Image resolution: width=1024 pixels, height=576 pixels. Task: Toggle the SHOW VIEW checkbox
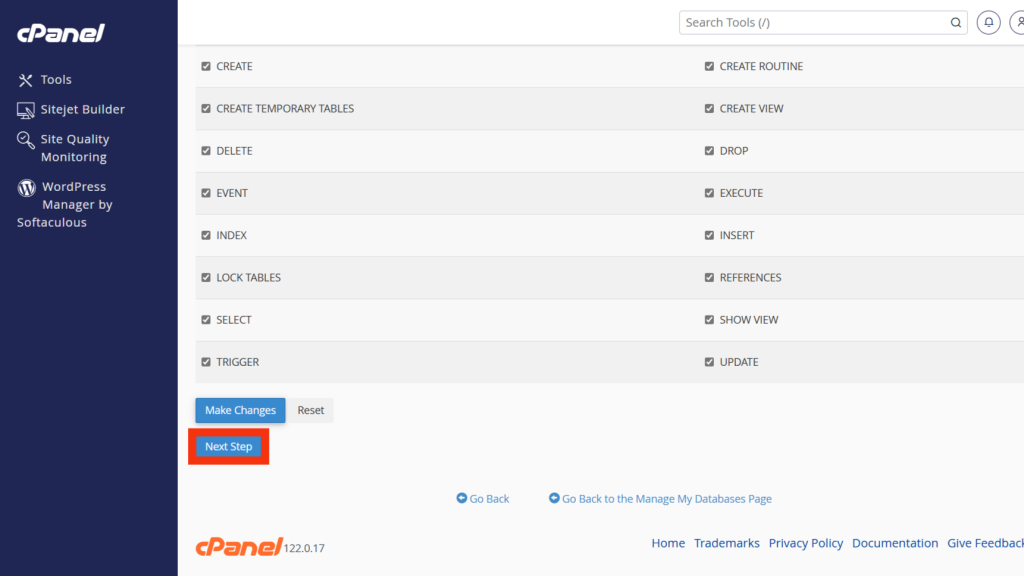click(710, 320)
